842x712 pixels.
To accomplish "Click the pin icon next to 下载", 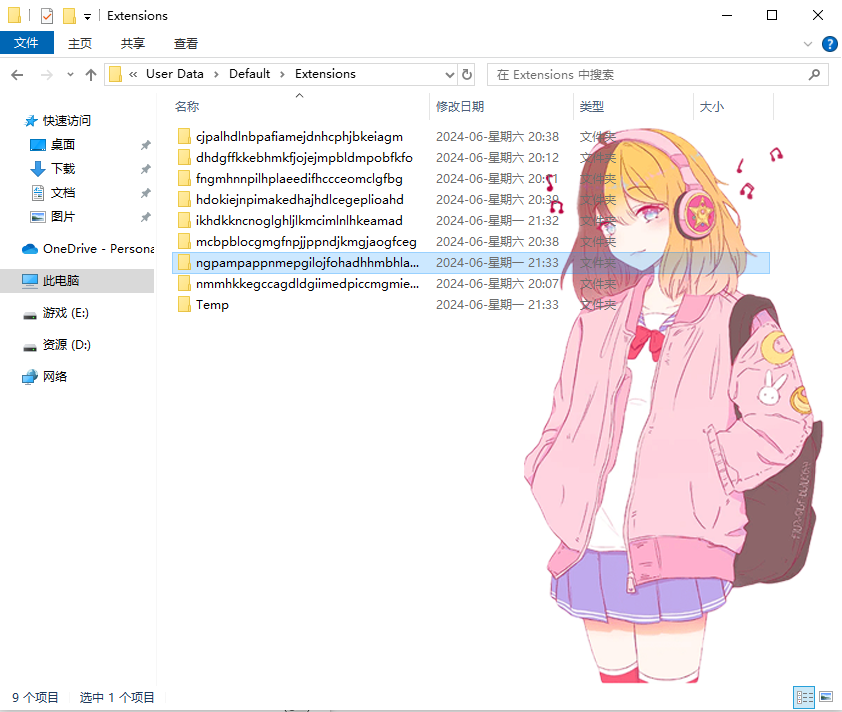I will tap(146, 169).
